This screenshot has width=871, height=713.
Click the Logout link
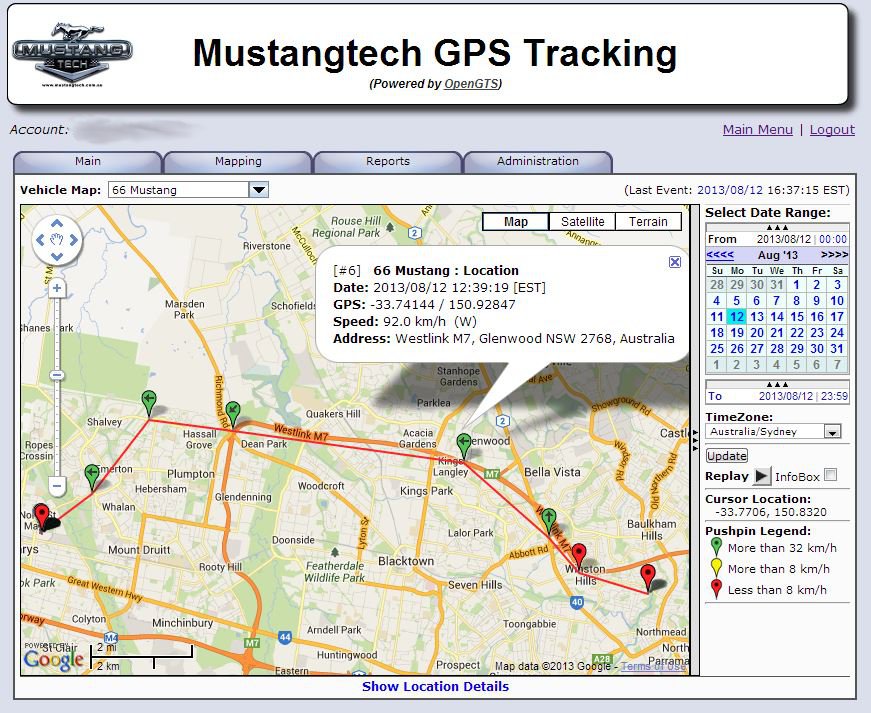832,129
